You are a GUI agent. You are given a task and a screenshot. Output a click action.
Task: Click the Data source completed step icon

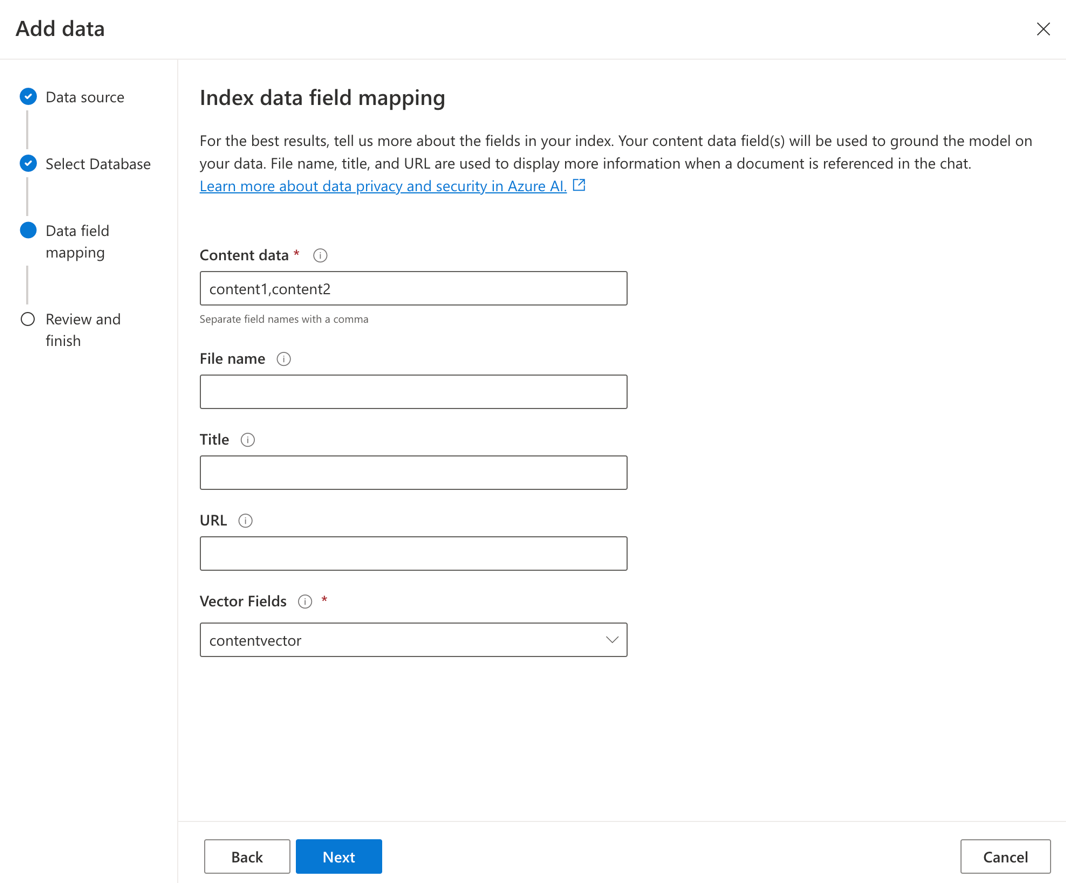28,97
